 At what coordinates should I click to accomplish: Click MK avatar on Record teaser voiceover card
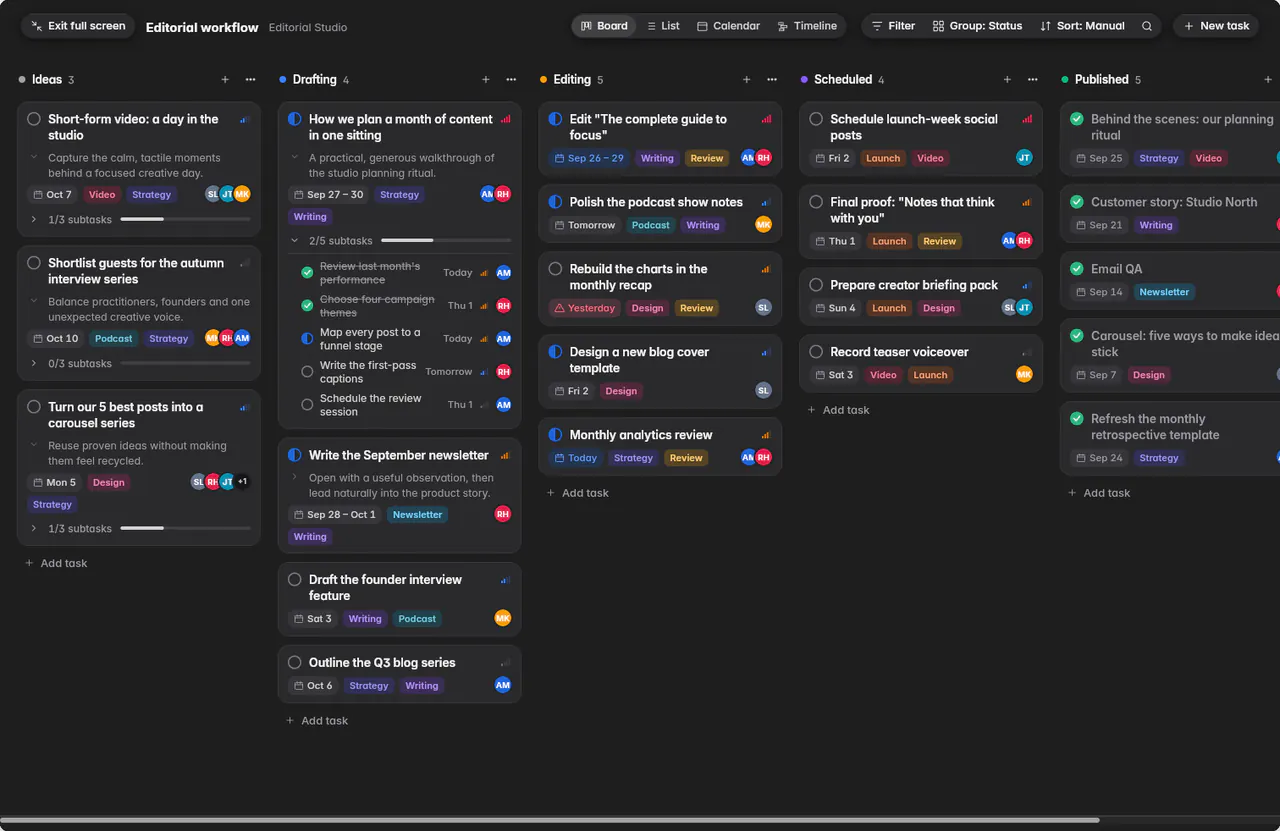[x=1024, y=375]
